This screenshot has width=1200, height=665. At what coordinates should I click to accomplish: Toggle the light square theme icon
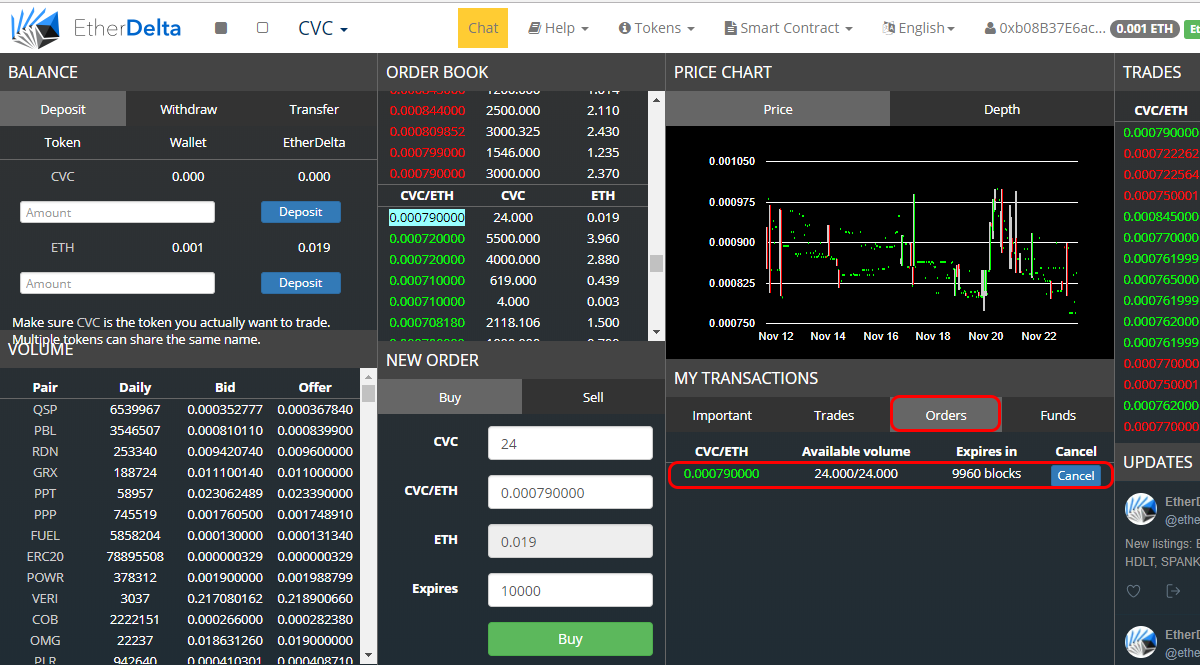click(x=262, y=28)
